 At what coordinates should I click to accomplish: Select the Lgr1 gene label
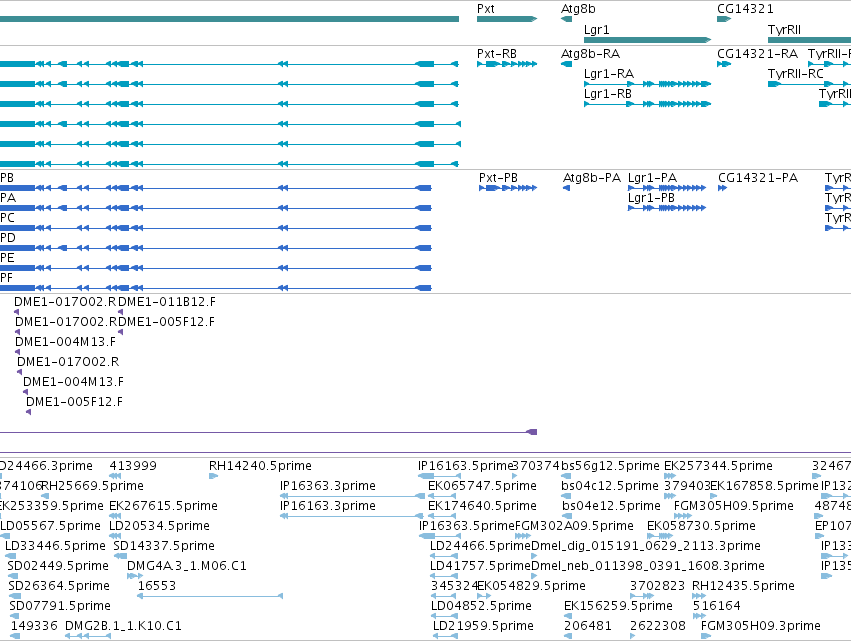pyautogui.click(x=596, y=30)
